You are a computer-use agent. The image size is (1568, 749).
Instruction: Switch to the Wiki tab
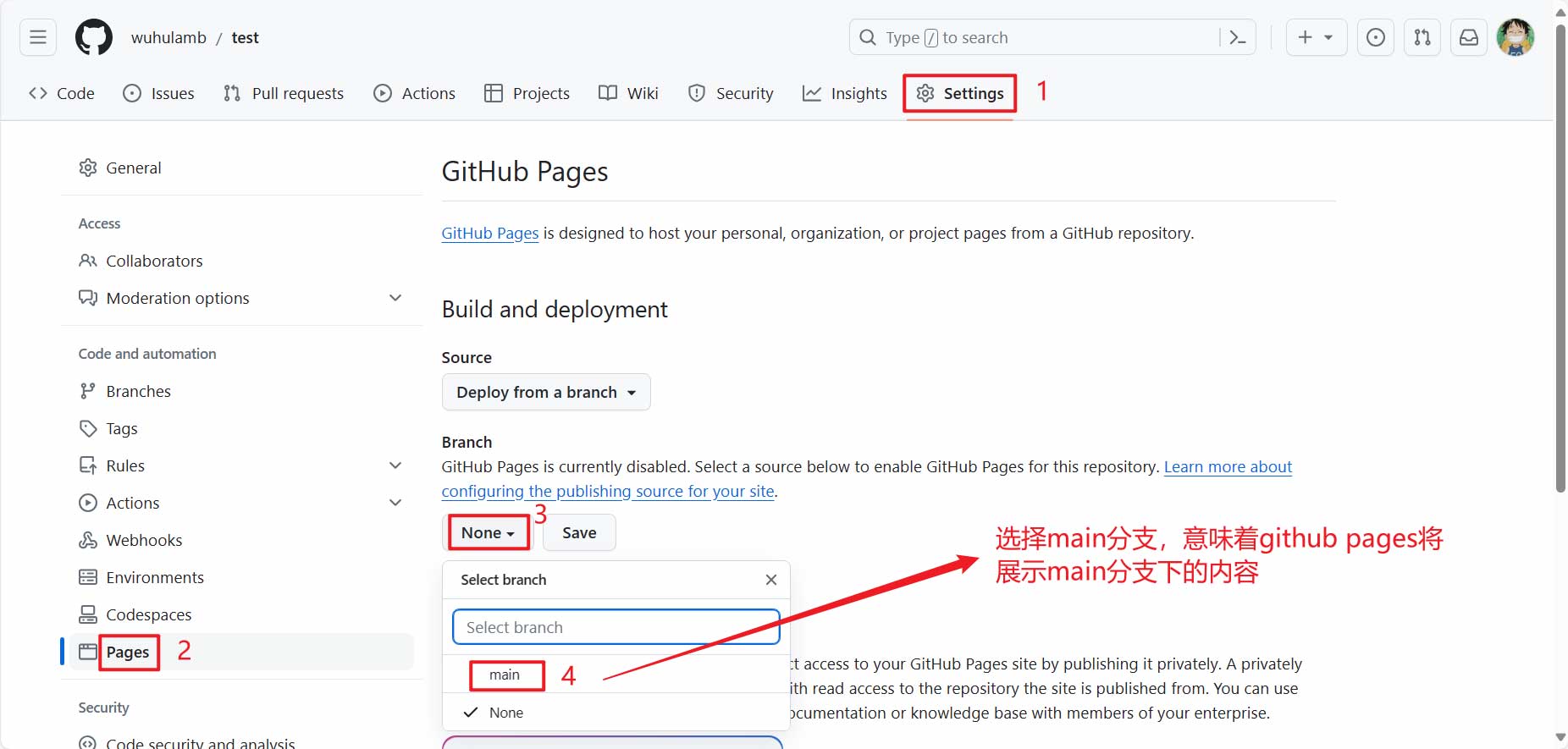click(x=628, y=93)
